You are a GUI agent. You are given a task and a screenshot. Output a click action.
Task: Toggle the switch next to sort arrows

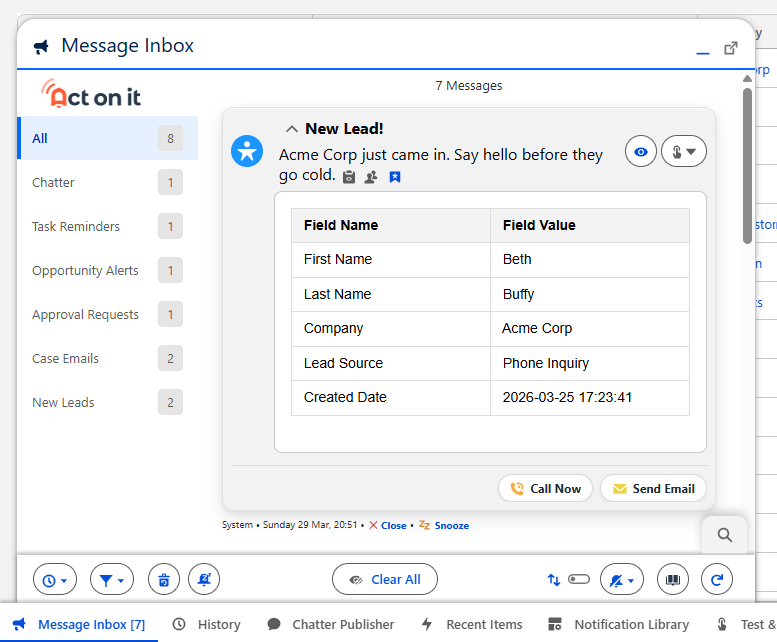point(579,579)
